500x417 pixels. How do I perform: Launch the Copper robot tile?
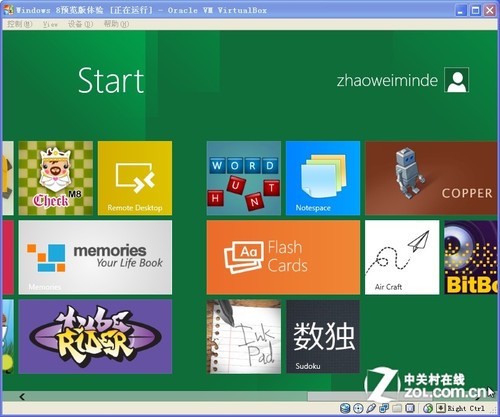[x=431, y=178]
